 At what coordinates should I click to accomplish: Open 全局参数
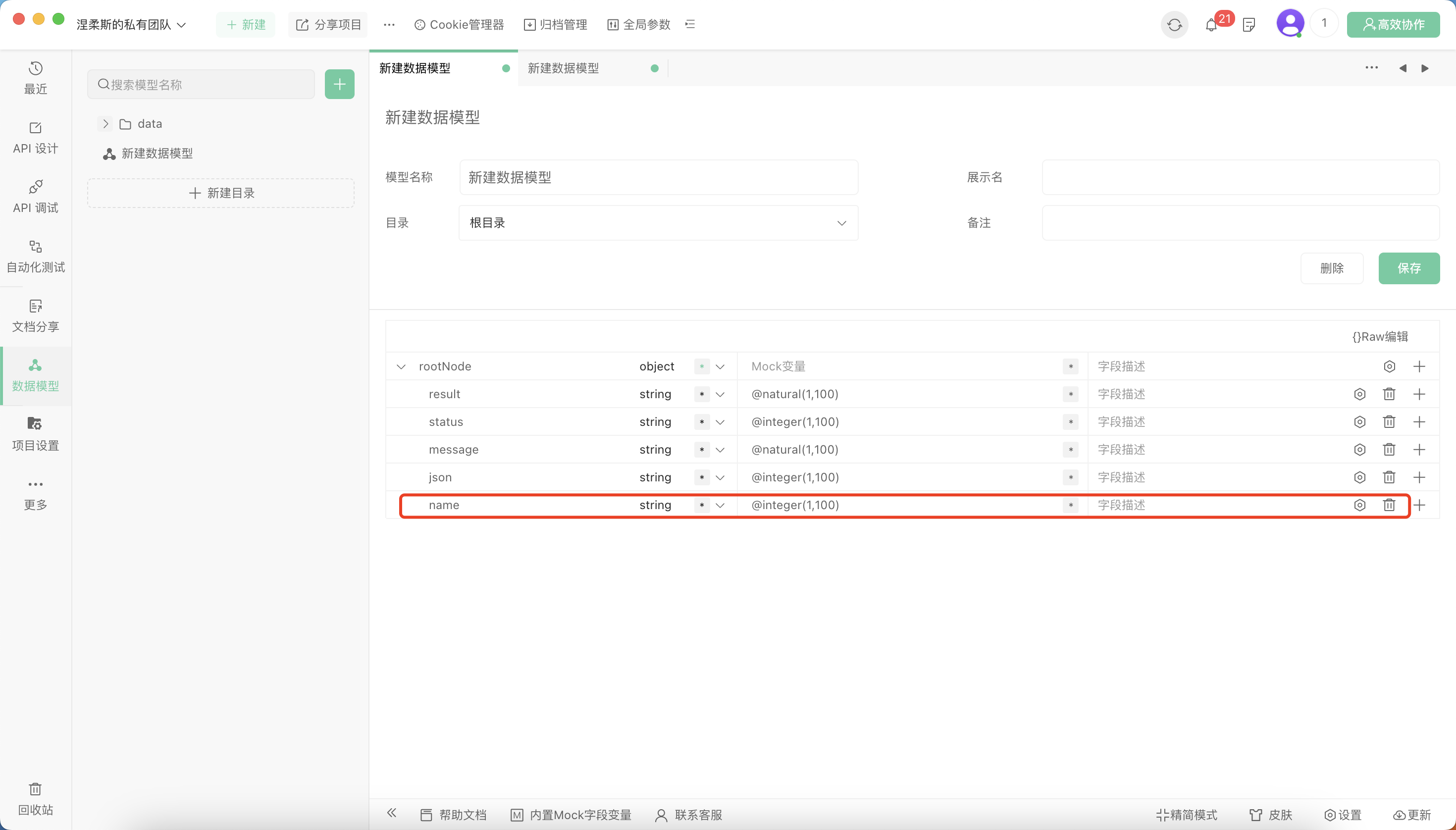(638, 24)
